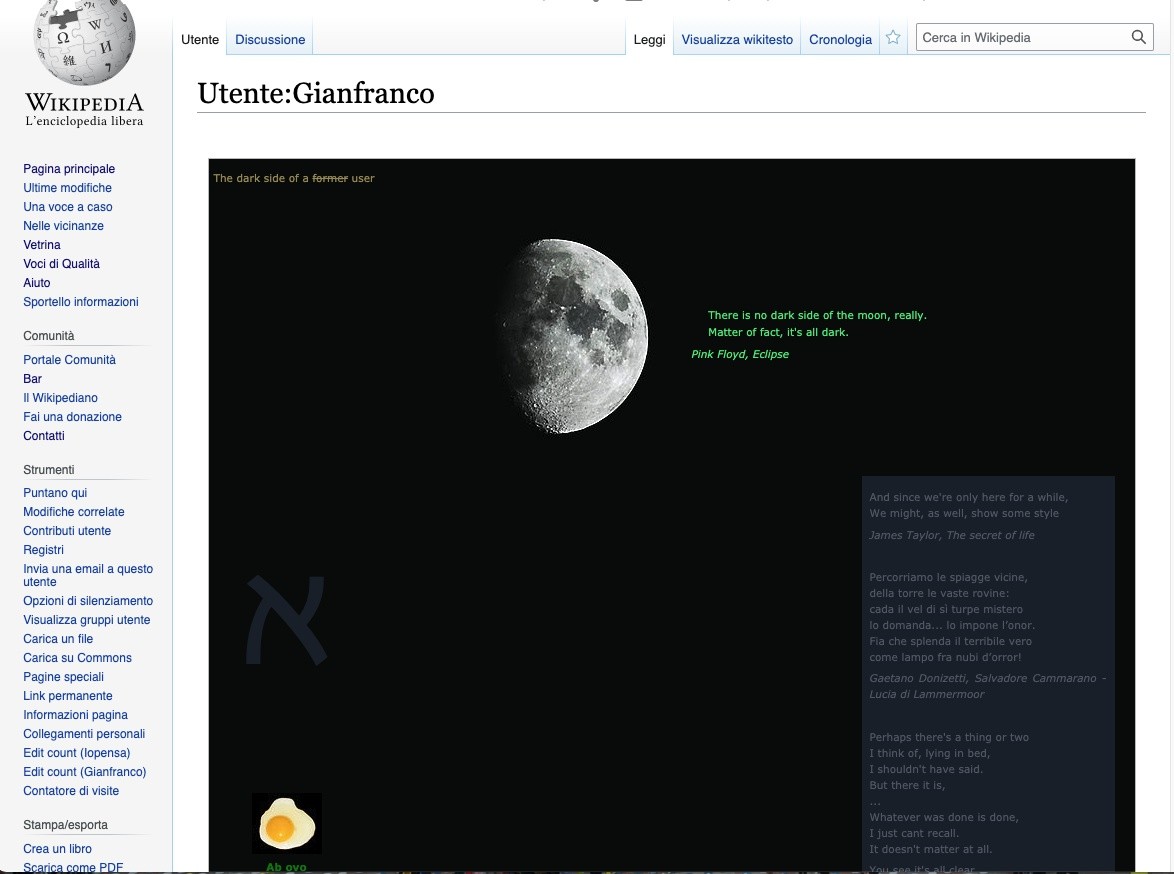Open Portale Comunità link
1174x874 pixels.
tap(70, 359)
